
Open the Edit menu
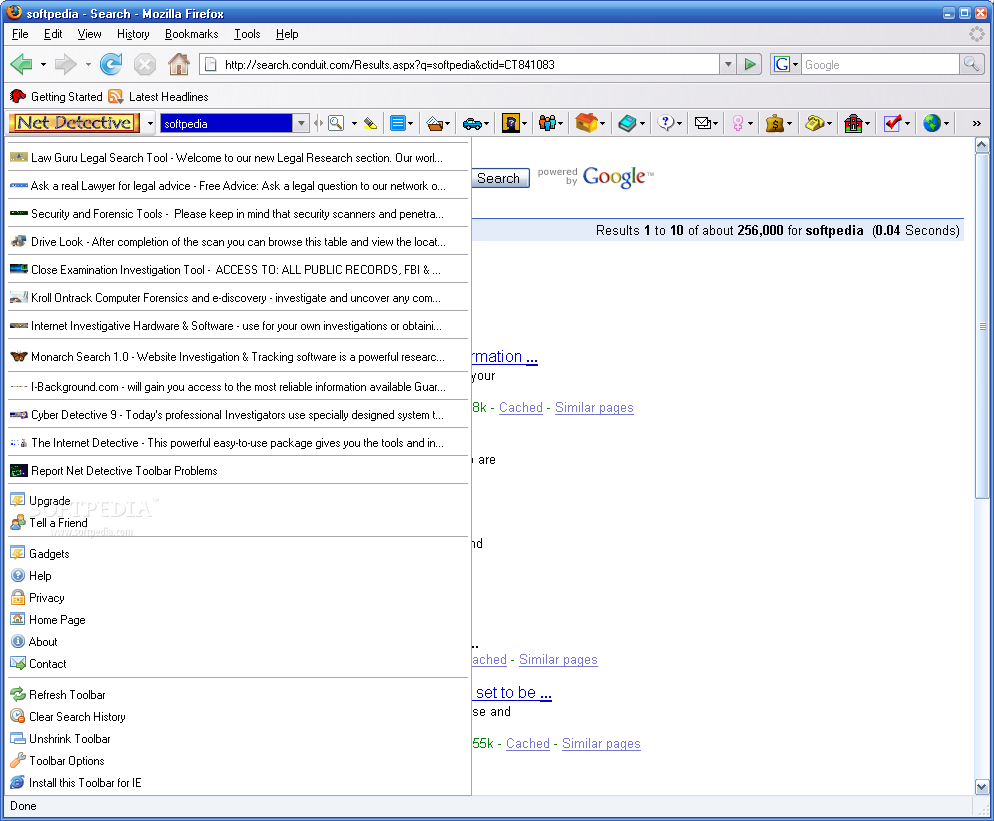click(x=53, y=34)
